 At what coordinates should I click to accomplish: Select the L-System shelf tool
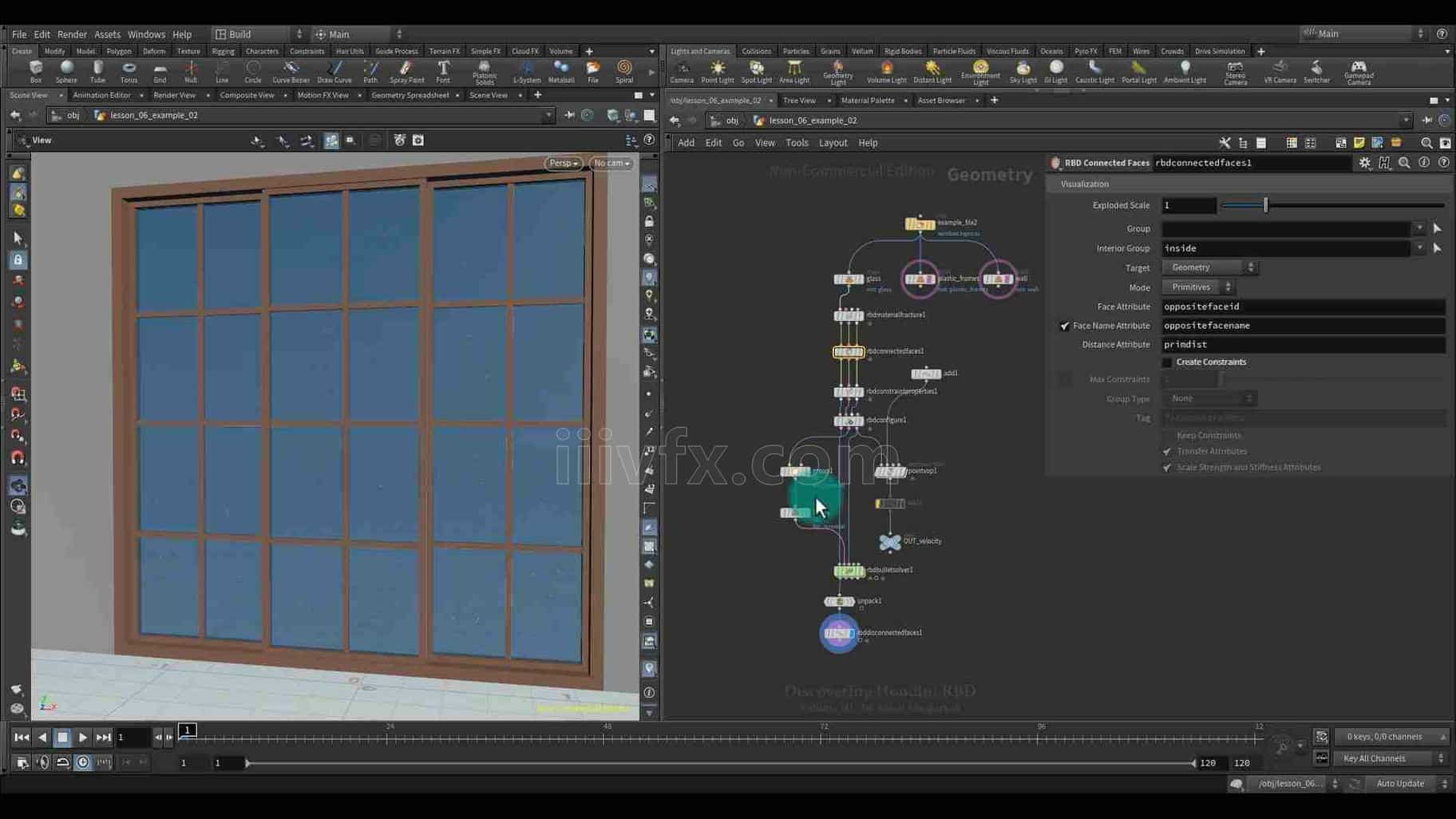click(526, 72)
